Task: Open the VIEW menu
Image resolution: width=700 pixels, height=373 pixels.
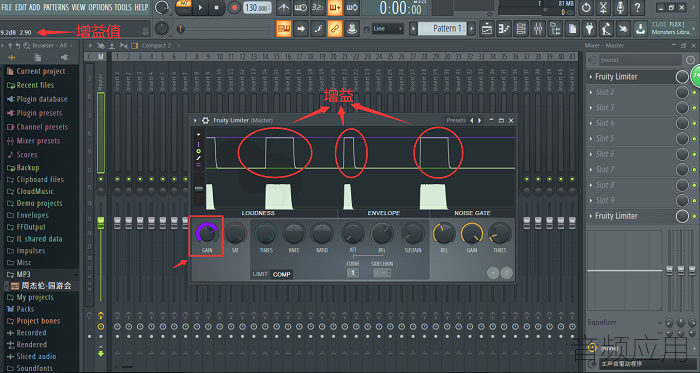Action: coord(79,7)
